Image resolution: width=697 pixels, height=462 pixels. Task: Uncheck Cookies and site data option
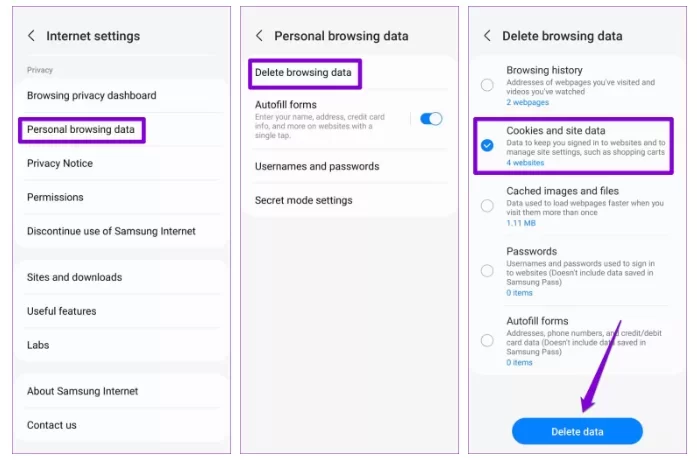click(487, 145)
